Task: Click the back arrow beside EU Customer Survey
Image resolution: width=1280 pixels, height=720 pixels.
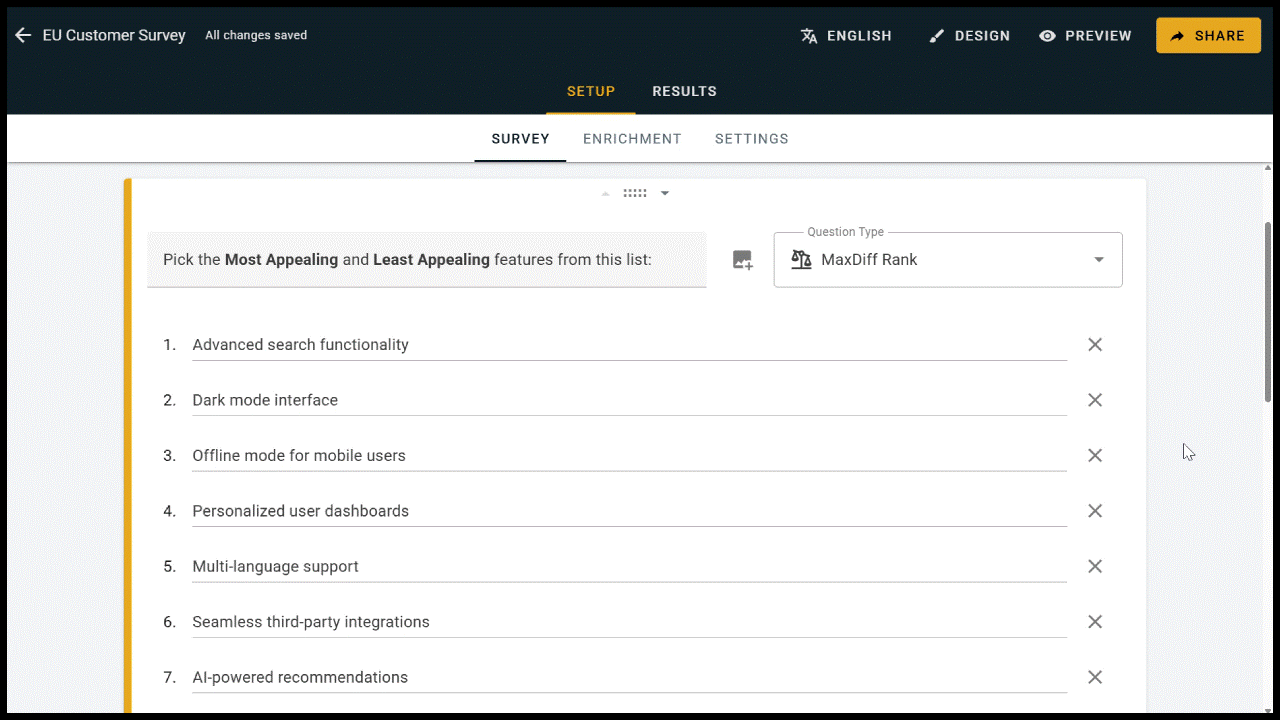Action: pyautogui.click(x=23, y=35)
